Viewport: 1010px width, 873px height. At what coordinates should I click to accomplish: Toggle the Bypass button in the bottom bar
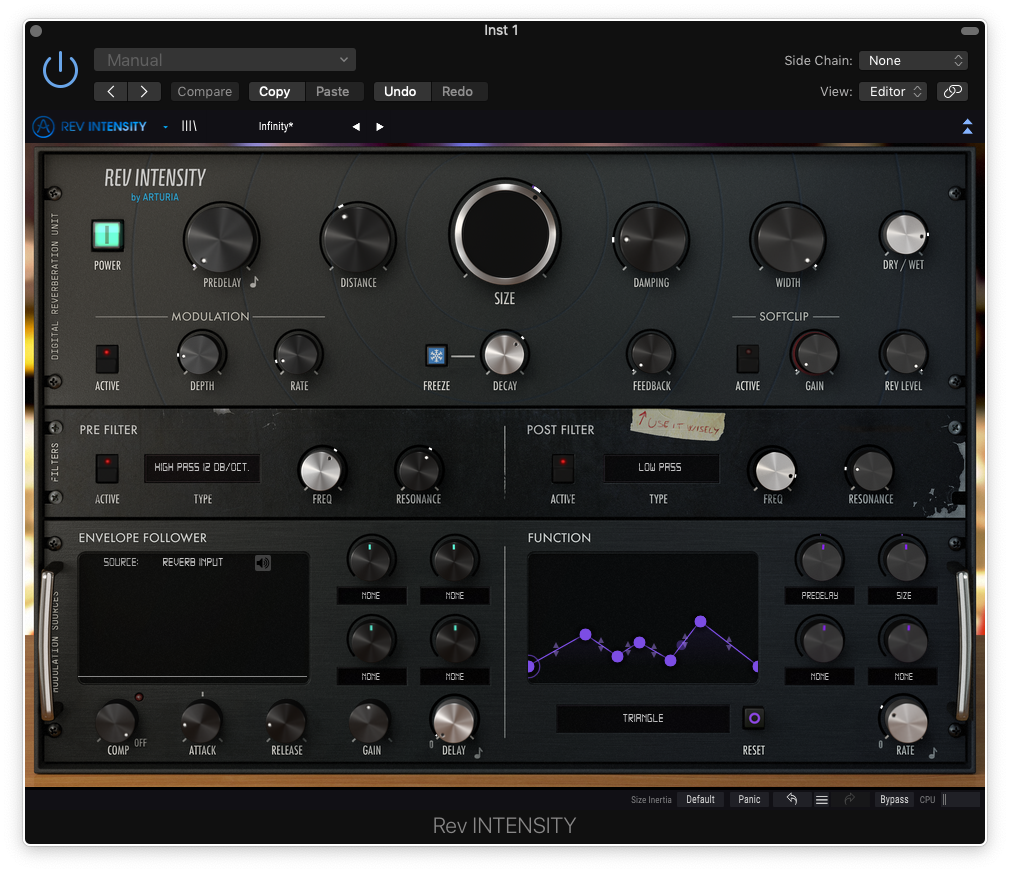[894, 800]
